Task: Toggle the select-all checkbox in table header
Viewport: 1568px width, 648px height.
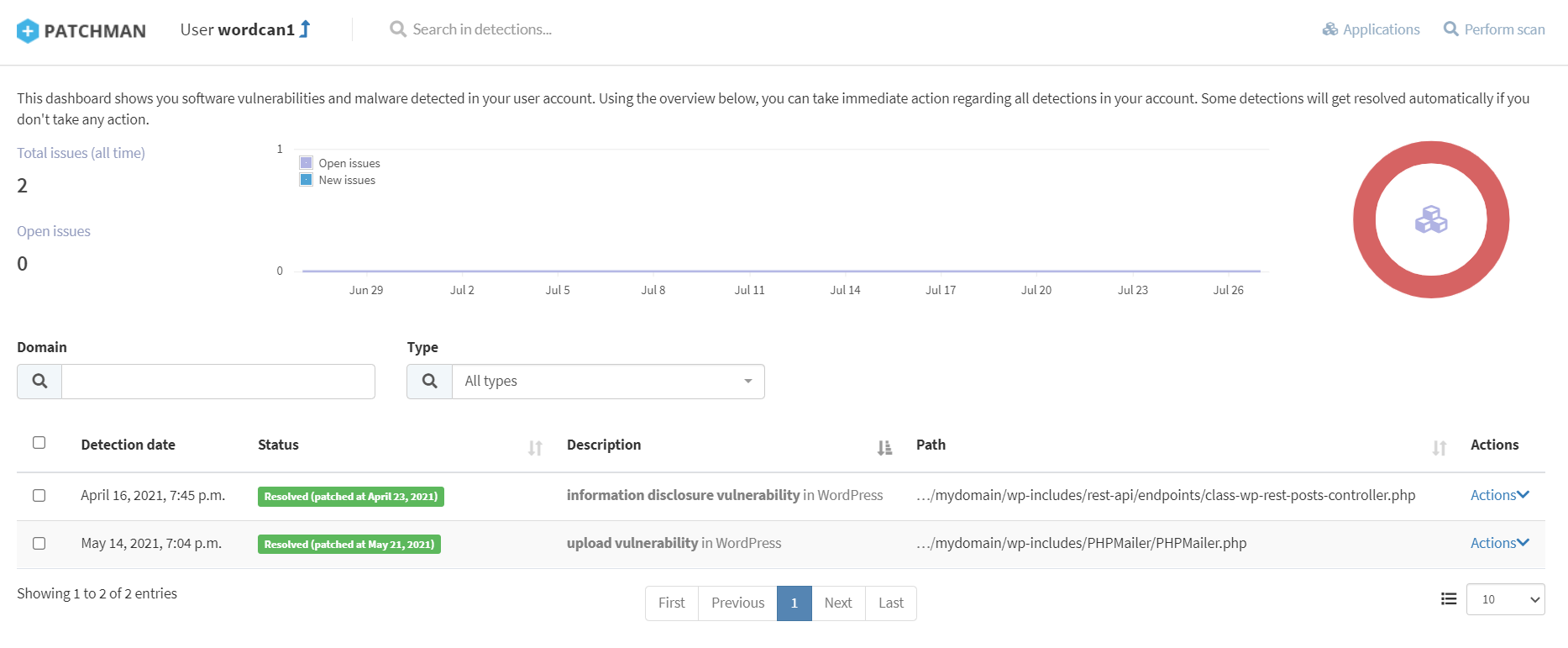Action: (39, 443)
